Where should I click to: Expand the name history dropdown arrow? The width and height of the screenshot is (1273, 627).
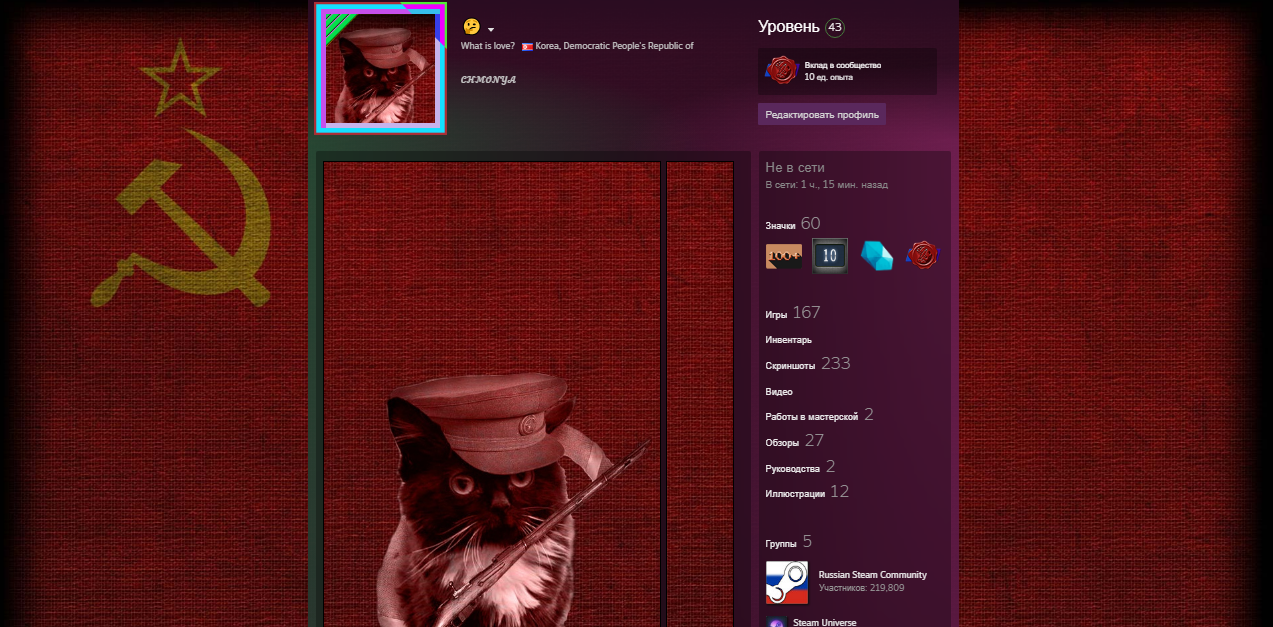[x=491, y=30]
